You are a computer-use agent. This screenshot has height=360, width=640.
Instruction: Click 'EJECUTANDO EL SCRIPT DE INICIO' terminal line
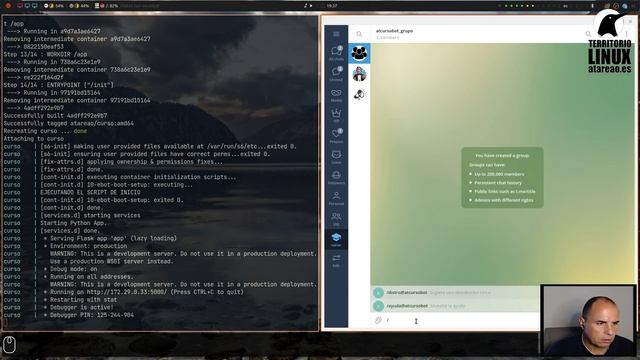[x=90, y=192]
